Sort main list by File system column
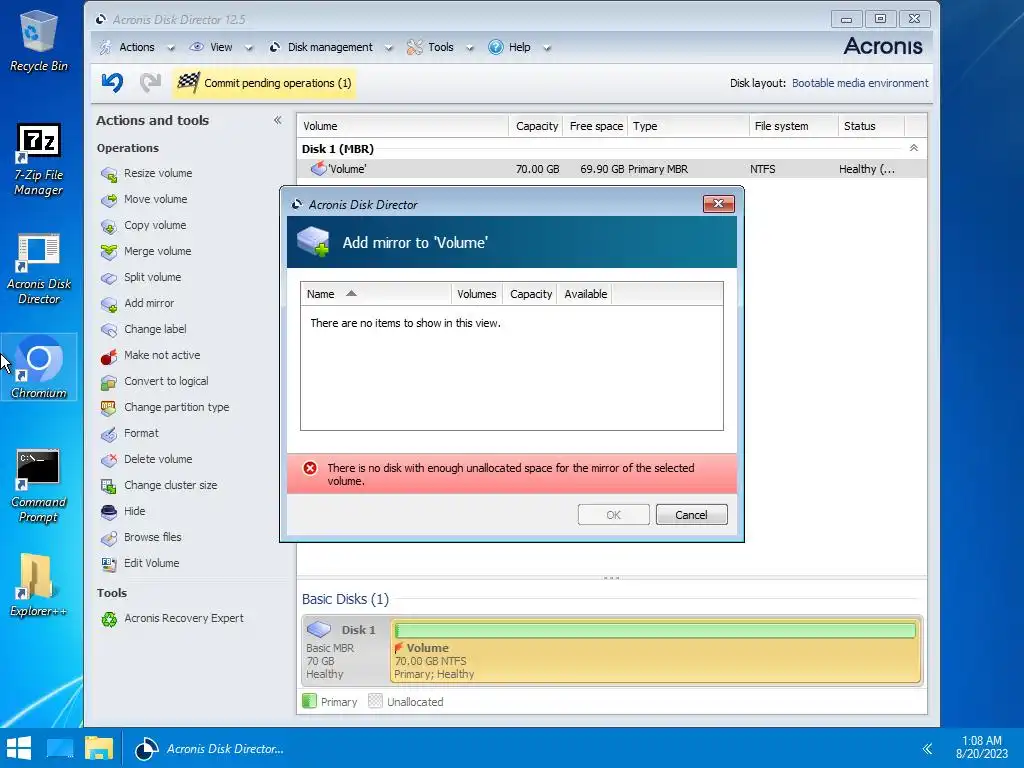 pyautogui.click(x=793, y=126)
